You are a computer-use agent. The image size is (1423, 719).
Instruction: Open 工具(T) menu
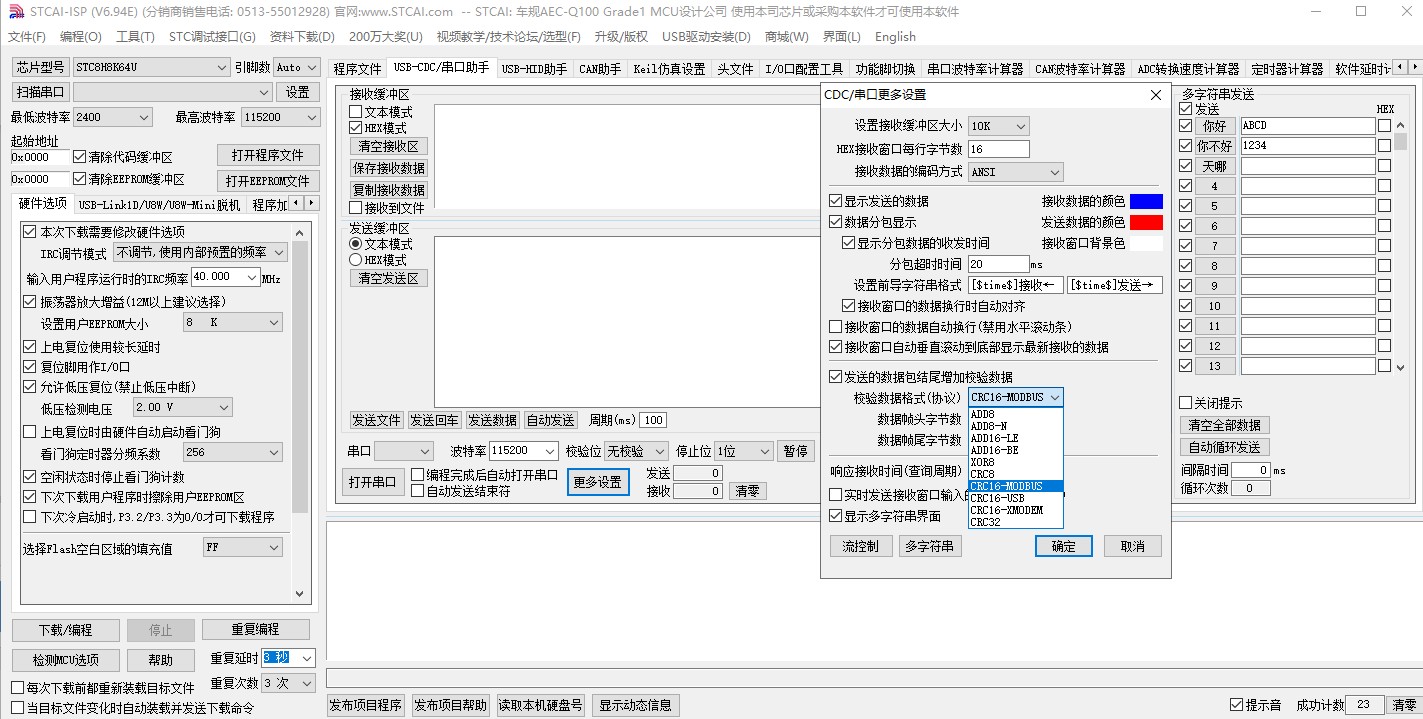135,37
